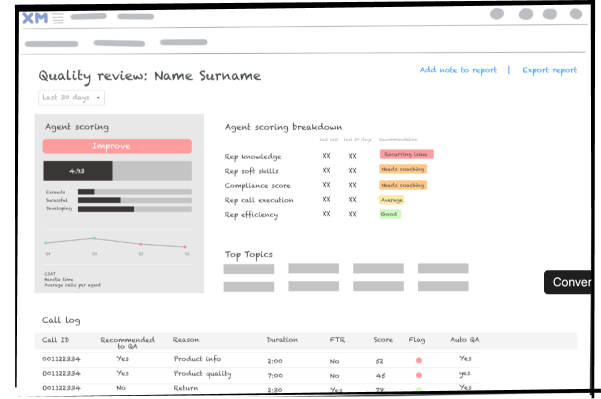Viewport: 601px width, 399px height.
Task: Click the CSAT legend label
Action: [50, 274]
